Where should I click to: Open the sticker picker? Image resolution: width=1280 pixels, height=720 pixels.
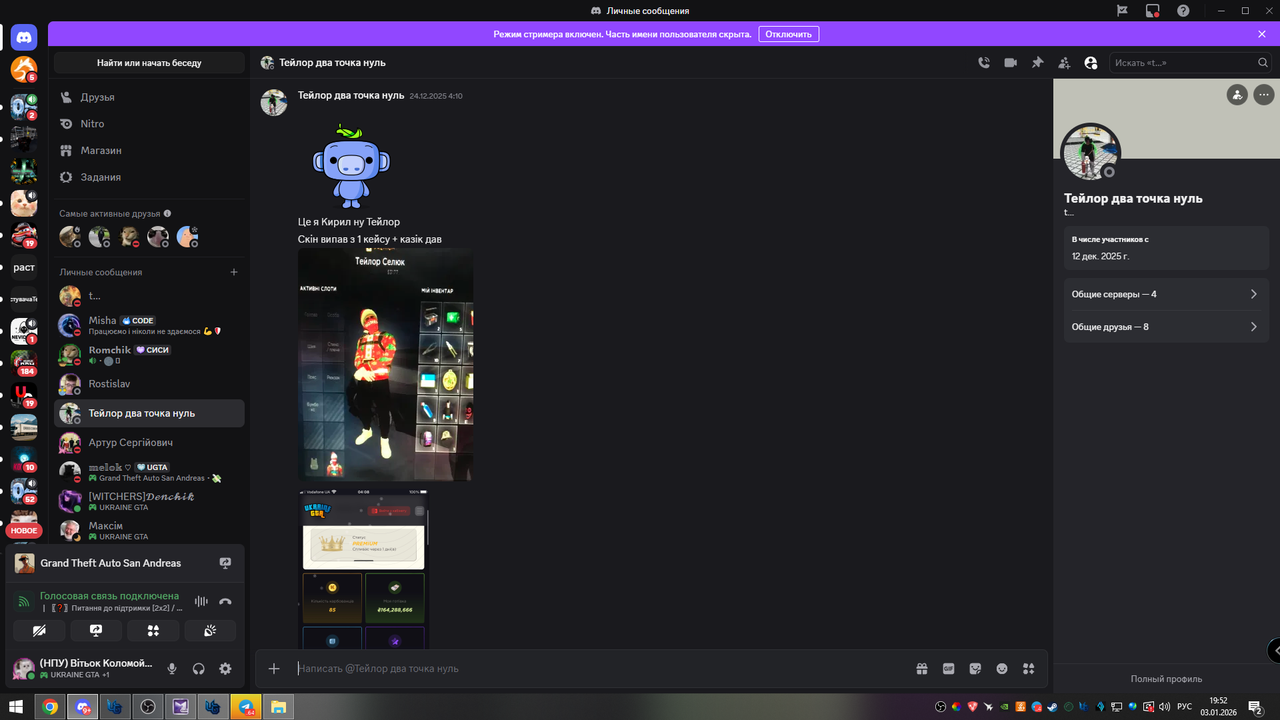pos(975,669)
